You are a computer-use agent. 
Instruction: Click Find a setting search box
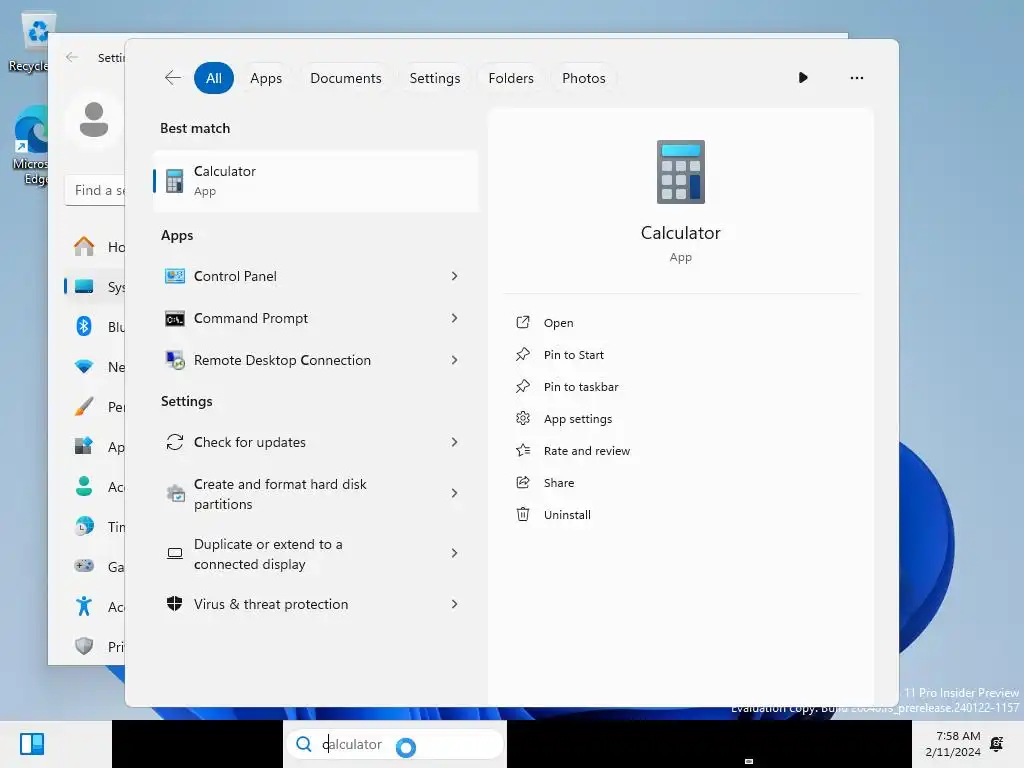tap(95, 191)
